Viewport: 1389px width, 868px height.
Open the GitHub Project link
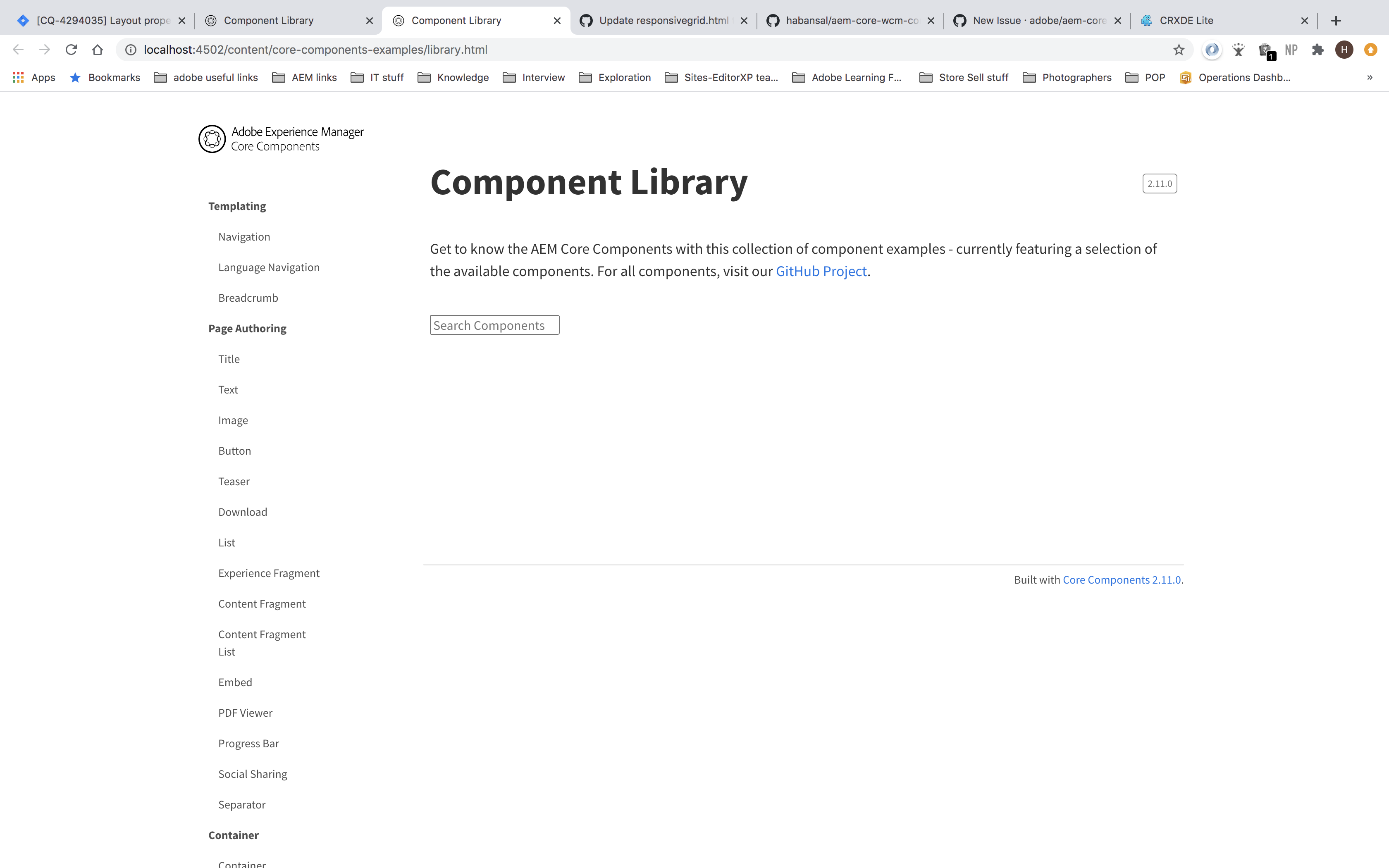point(821,271)
